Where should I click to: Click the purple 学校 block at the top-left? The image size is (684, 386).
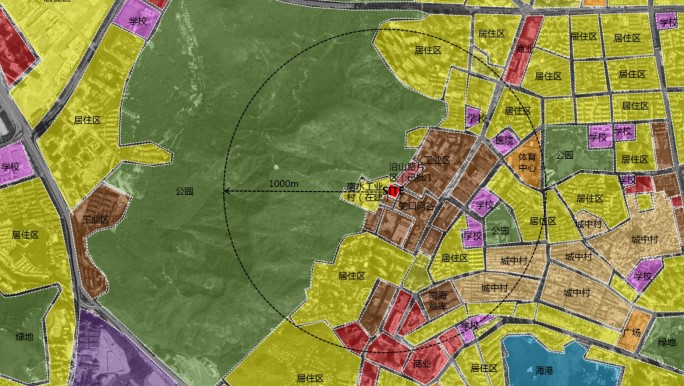(137, 20)
